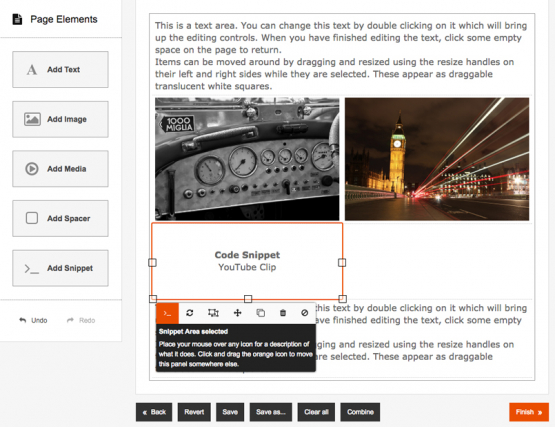Click the duplicate copy icon

(261, 313)
